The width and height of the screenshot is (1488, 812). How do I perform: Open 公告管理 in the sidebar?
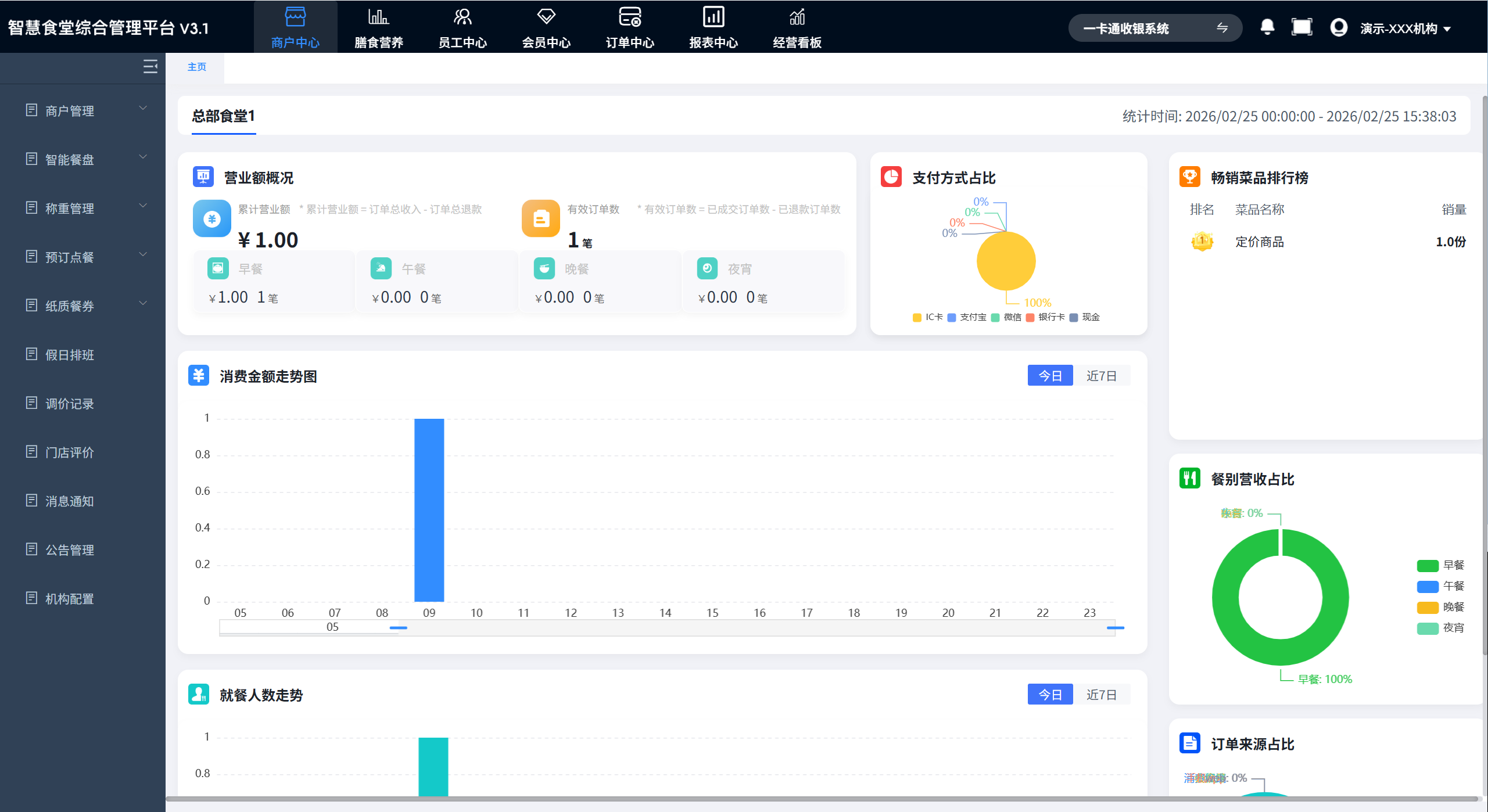point(83,549)
